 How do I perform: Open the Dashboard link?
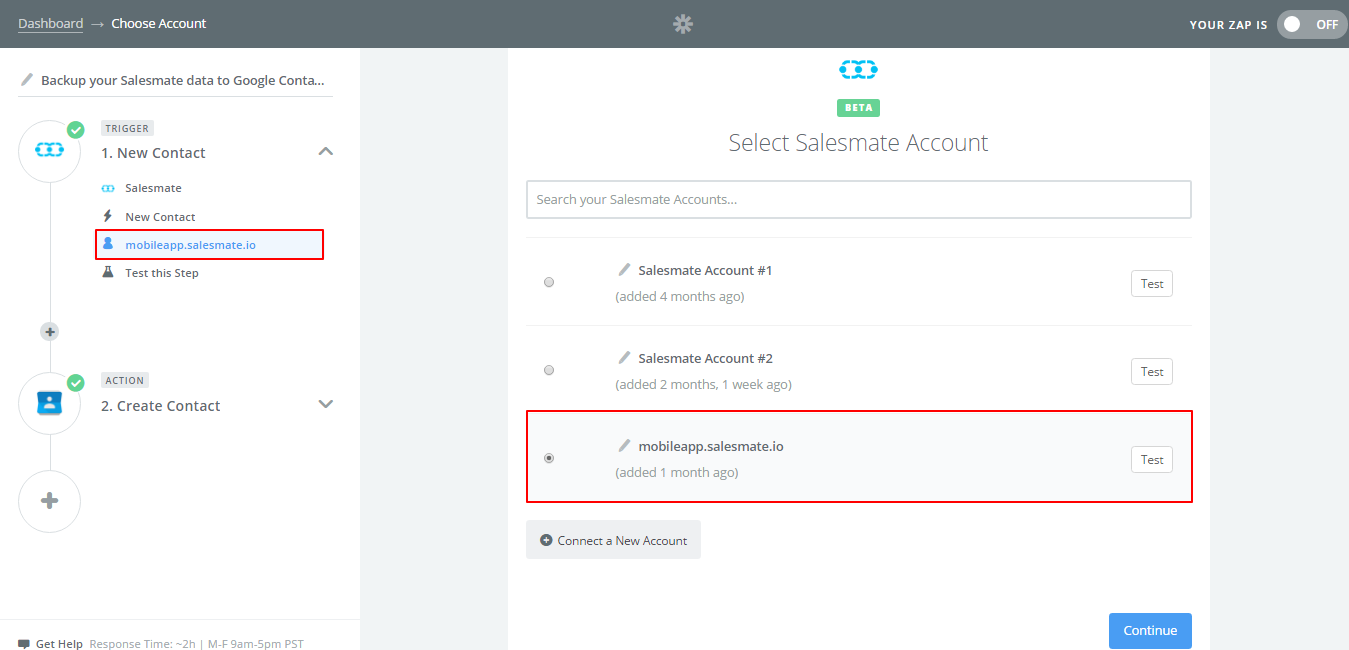50,23
